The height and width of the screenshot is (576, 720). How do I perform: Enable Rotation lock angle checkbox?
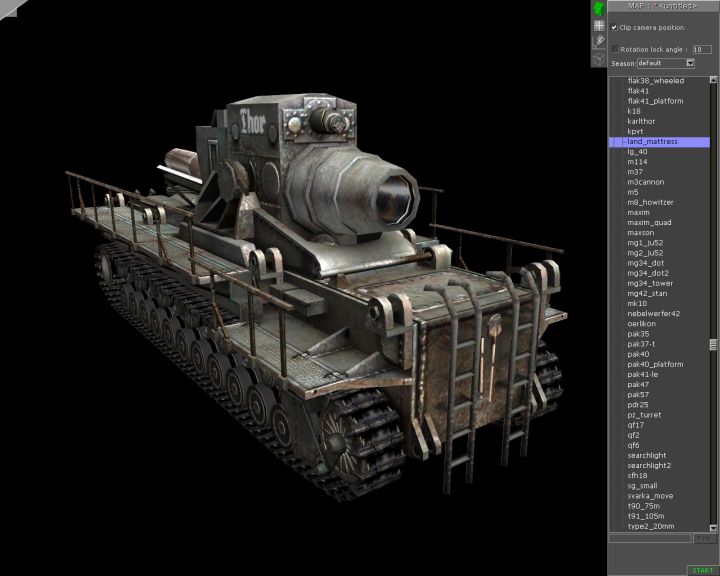[614, 48]
